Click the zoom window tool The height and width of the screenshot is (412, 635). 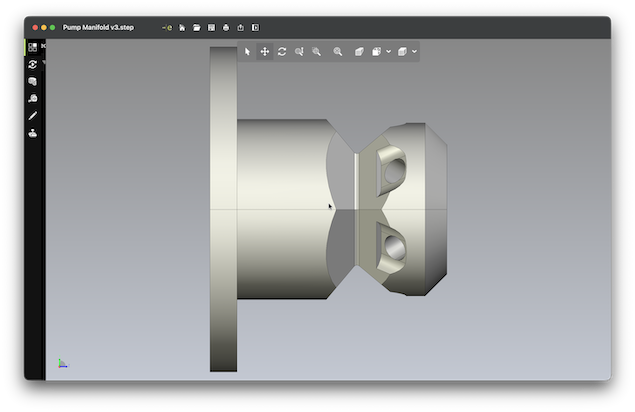pyautogui.click(x=299, y=51)
